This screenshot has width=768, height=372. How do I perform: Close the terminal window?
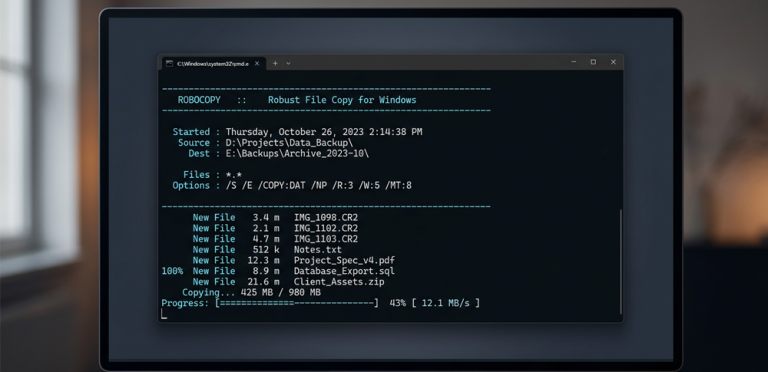coord(613,62)
